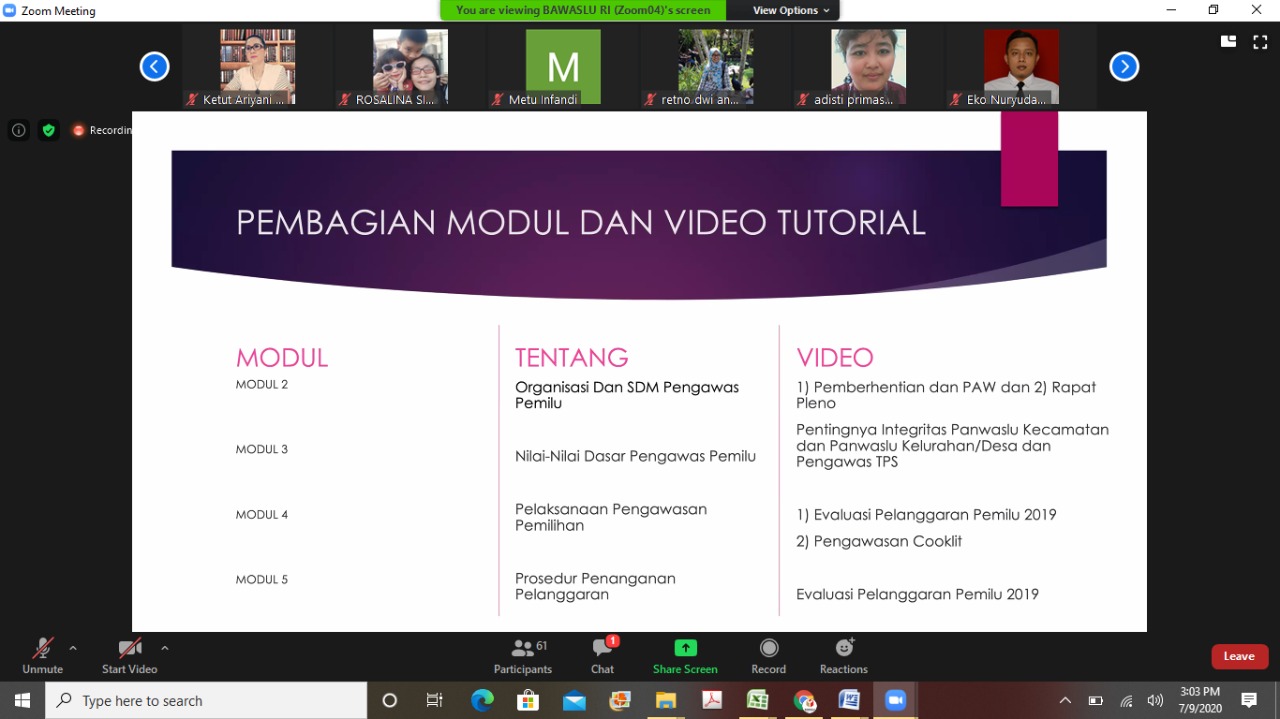Start your video
Screen dimensions: 1280x719
(x=129, y=655)
